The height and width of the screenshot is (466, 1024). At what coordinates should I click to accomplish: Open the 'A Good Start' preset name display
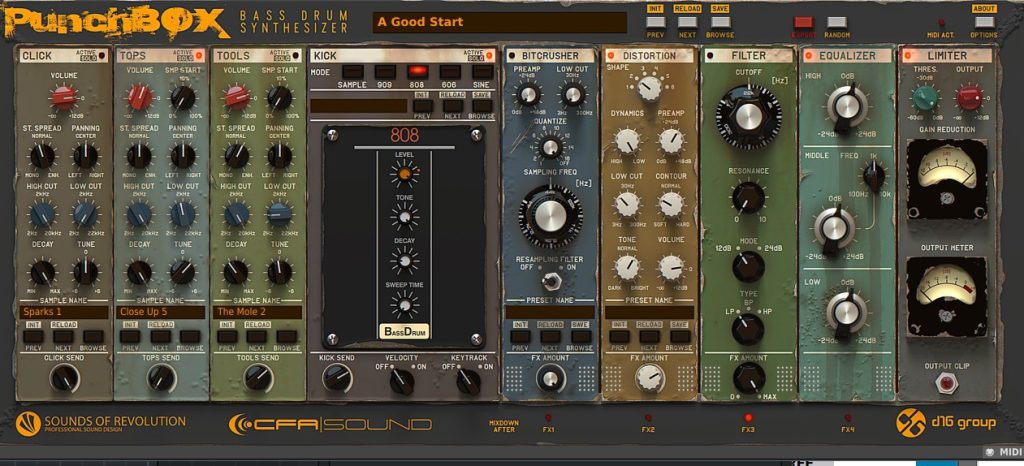500,21
